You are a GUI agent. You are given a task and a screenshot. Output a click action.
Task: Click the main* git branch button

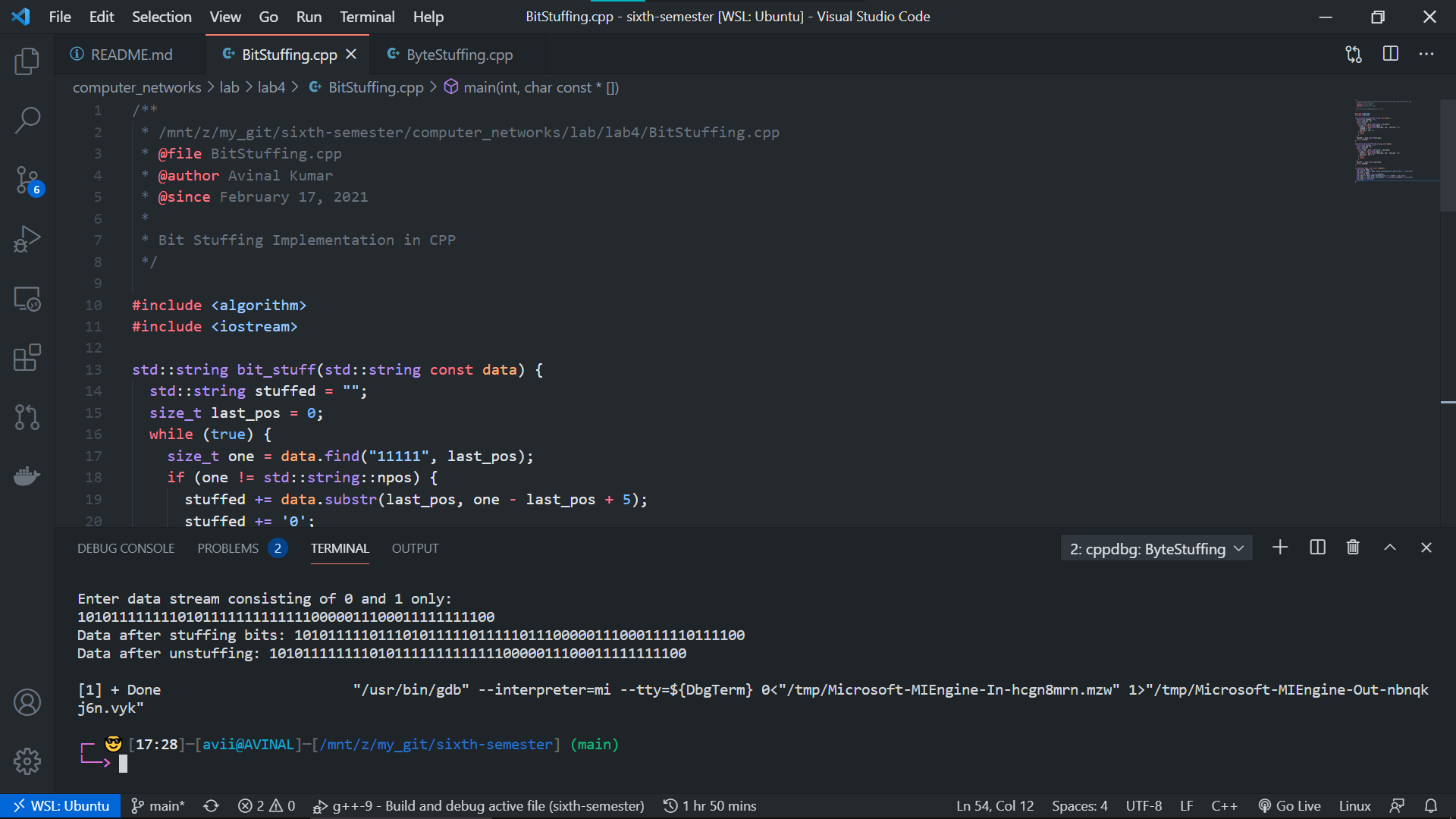coord(158,805)
